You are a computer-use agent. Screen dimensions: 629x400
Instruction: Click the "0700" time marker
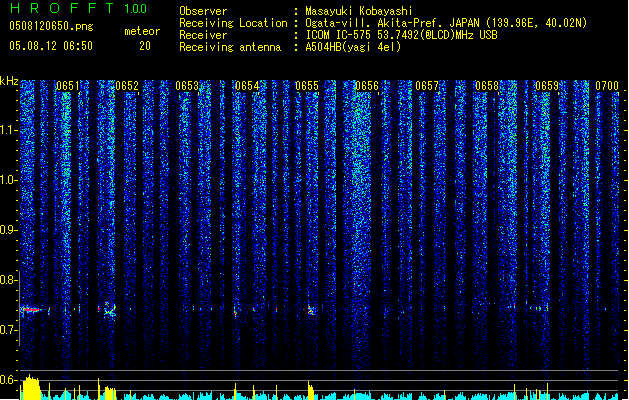point(607,86)
